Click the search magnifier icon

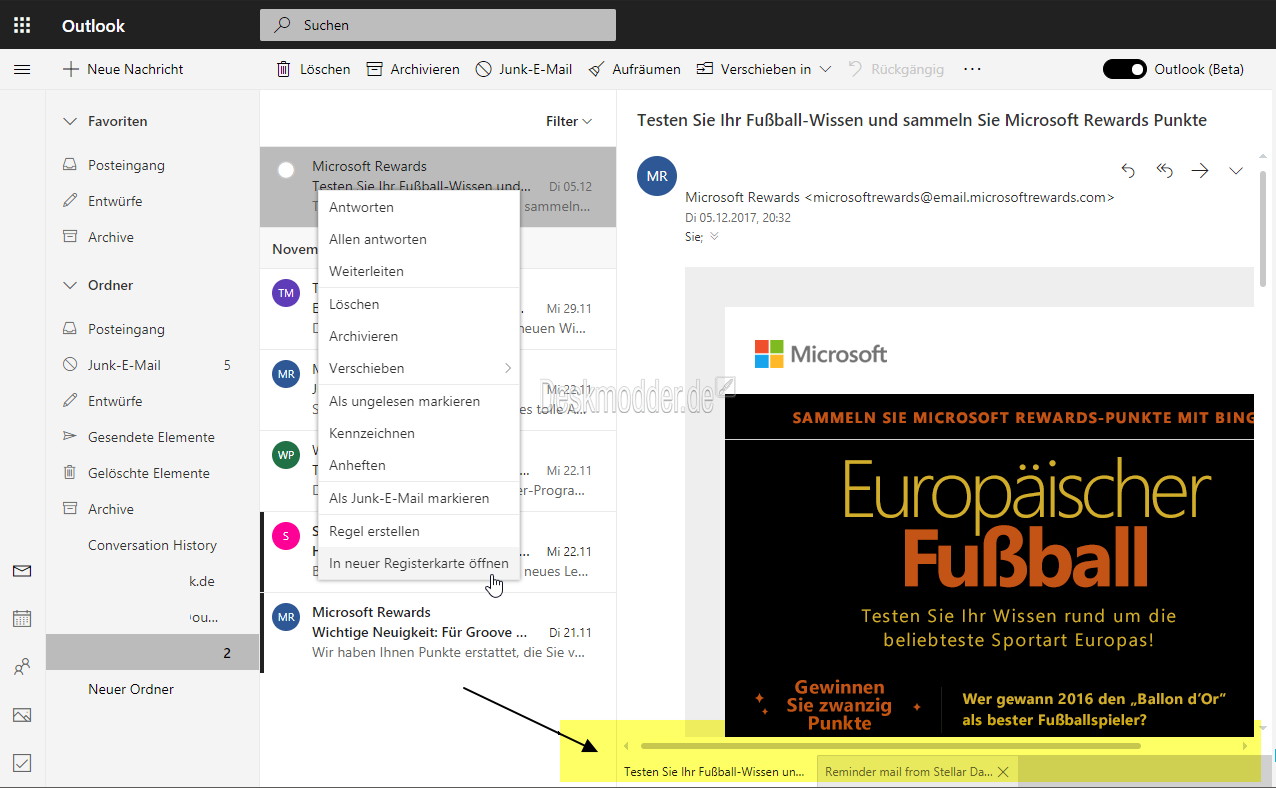pyautogui.click(x=283, y=25)
